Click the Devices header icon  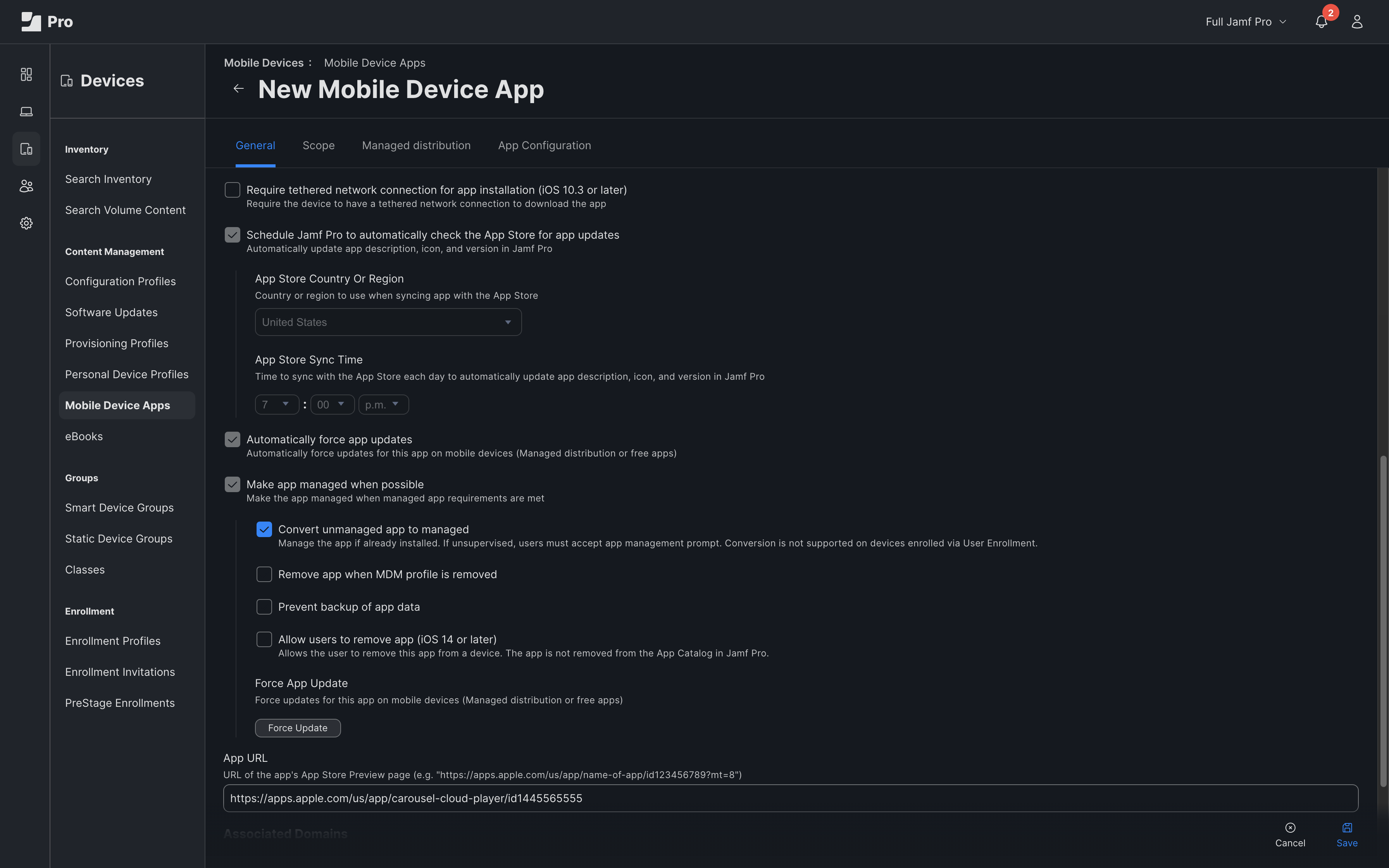click(67, 81)
